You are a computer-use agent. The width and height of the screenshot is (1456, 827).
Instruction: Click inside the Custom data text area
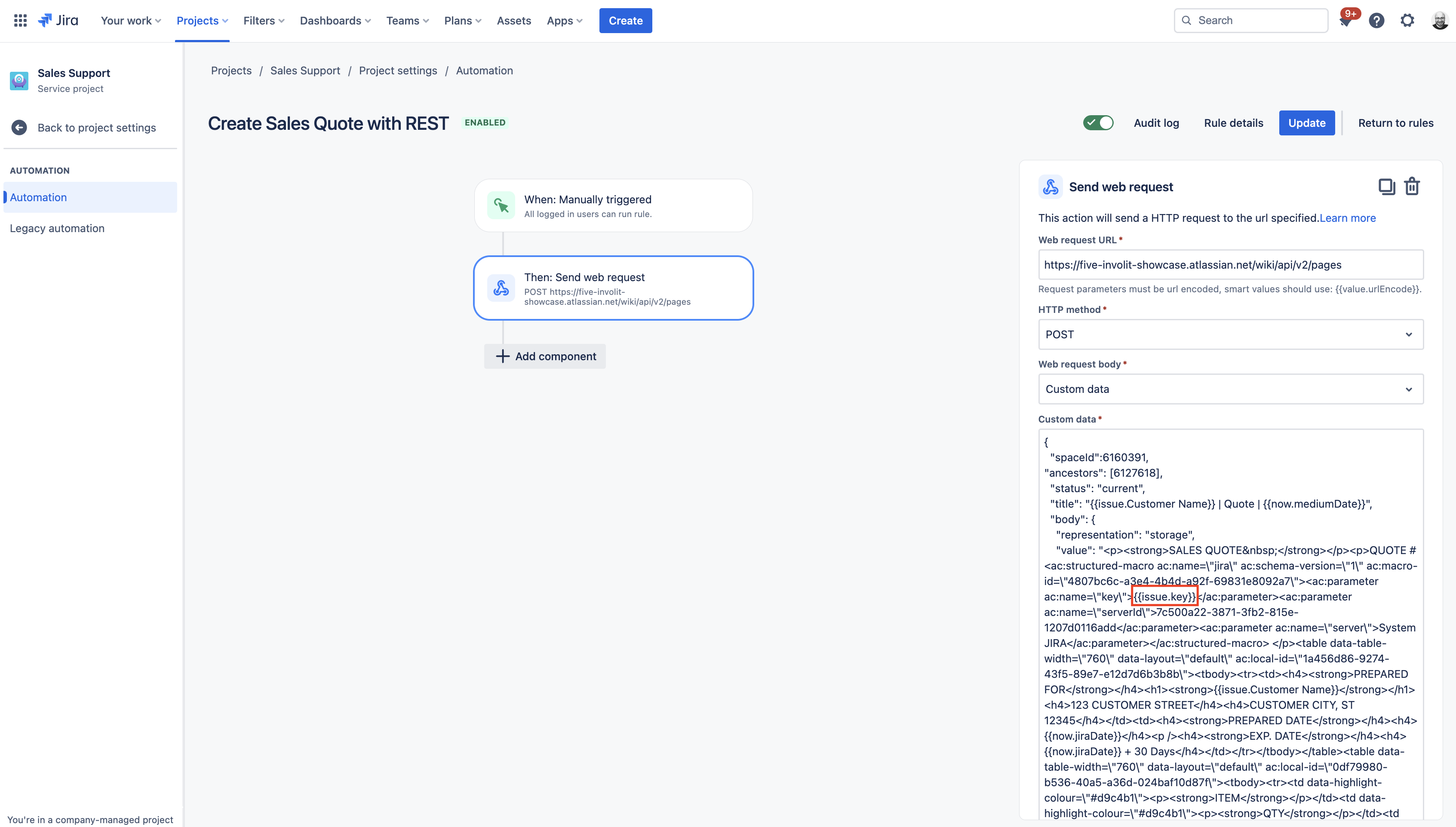coord(1231,625)
